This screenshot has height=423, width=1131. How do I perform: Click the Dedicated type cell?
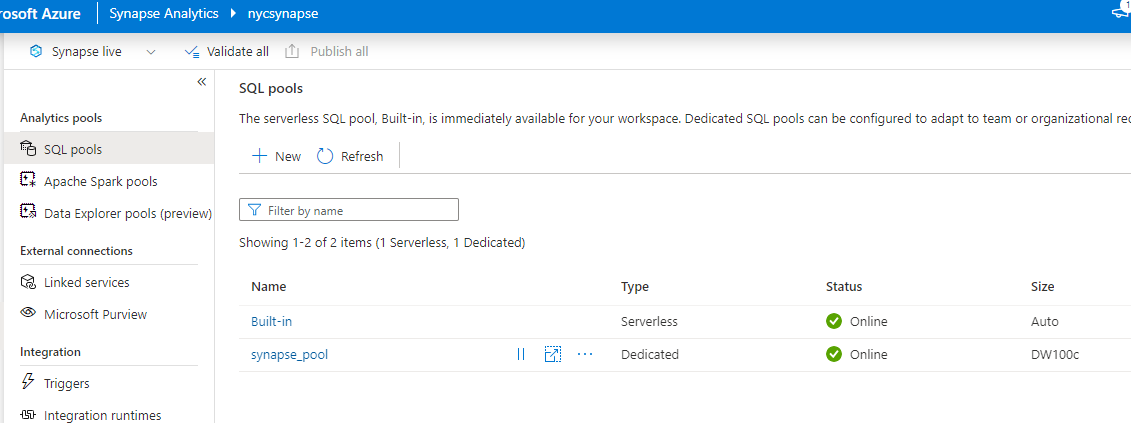point(650,354)
